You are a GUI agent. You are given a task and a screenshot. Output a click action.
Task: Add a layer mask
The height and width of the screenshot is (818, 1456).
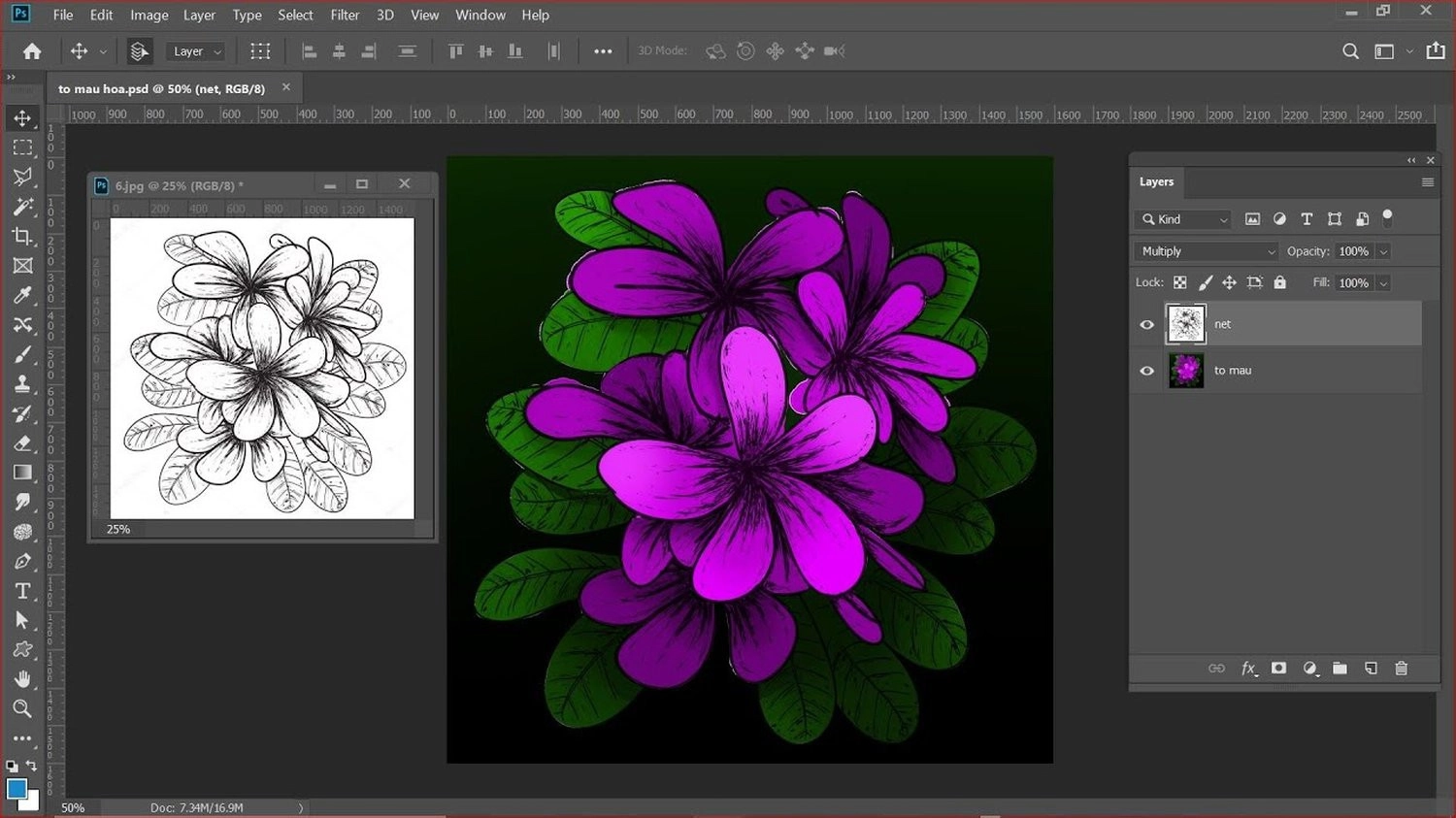tap(1279, 669)
